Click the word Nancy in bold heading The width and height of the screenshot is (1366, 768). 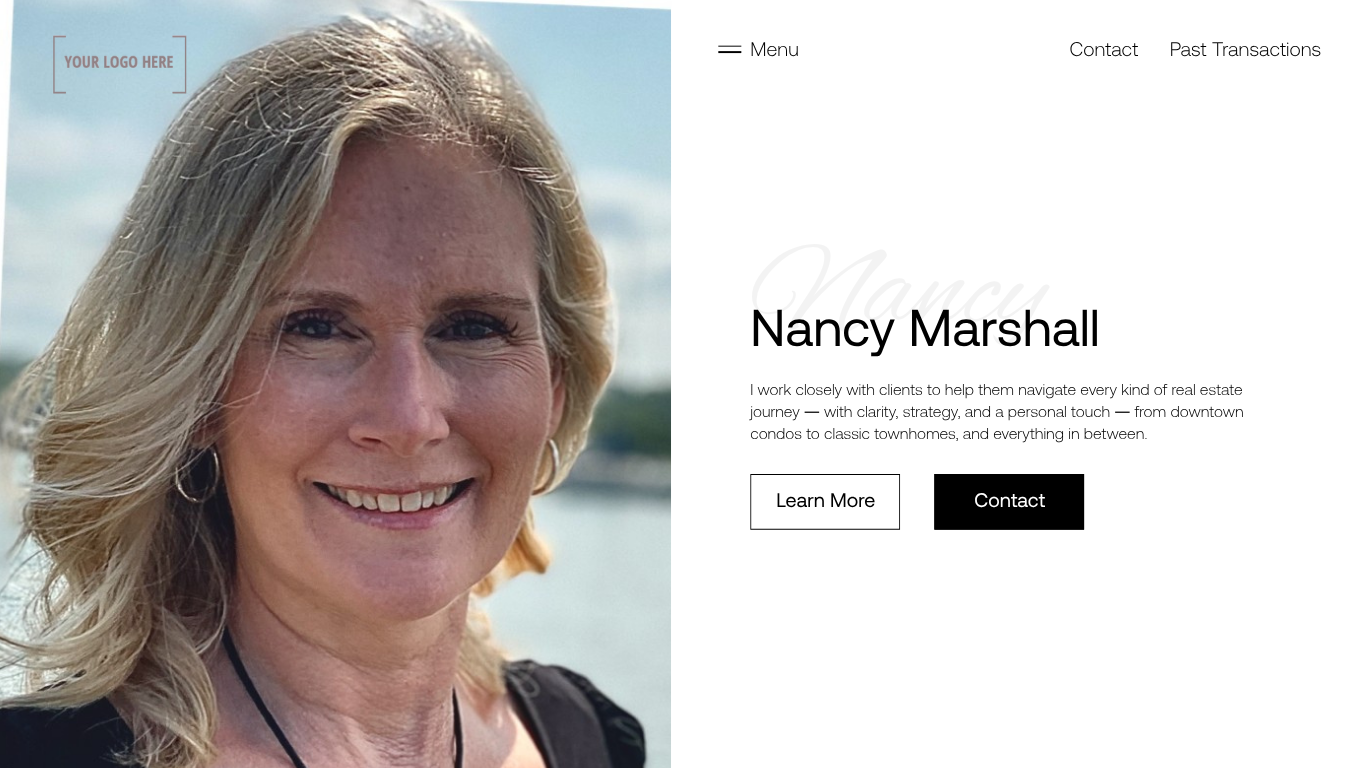click(822, 330)
